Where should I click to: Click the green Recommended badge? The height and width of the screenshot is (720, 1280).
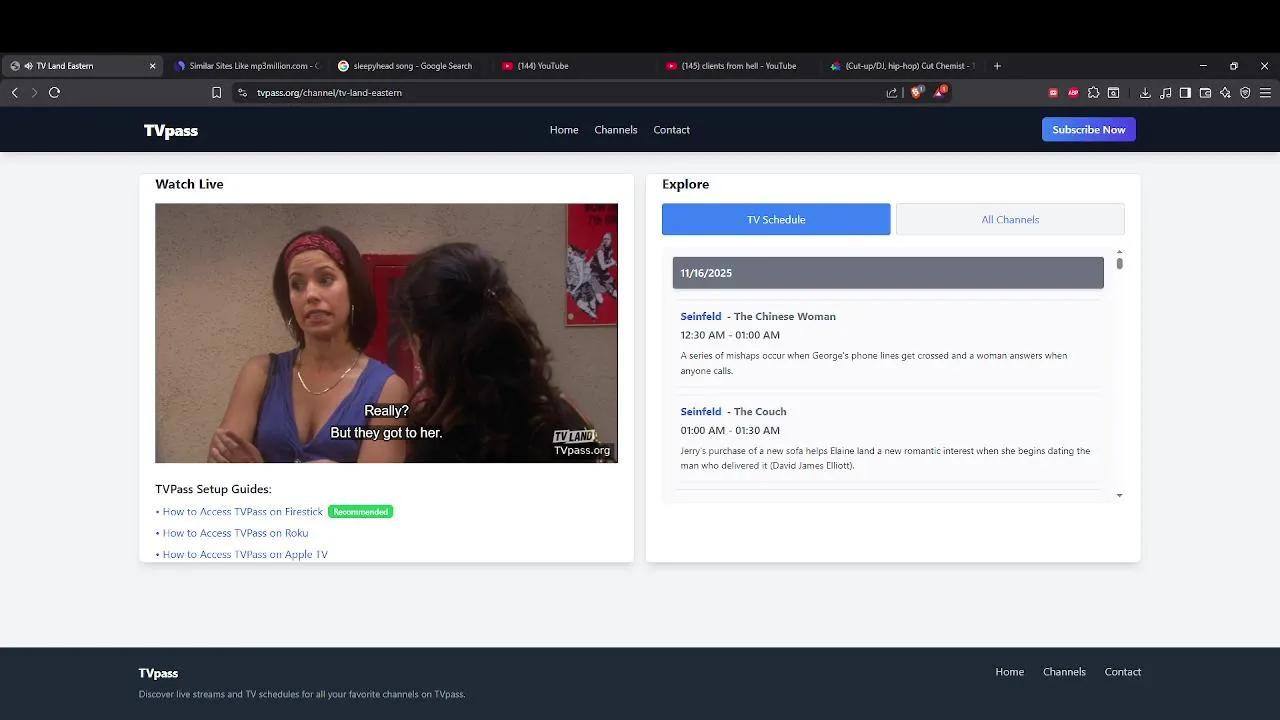(x=360, y=512)
